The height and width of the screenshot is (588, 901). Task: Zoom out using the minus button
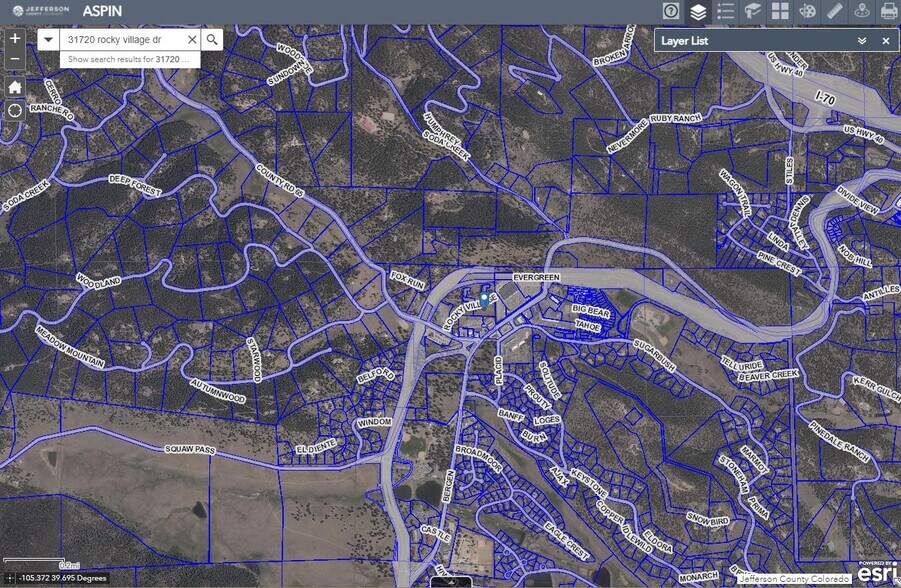pos(15,58)
